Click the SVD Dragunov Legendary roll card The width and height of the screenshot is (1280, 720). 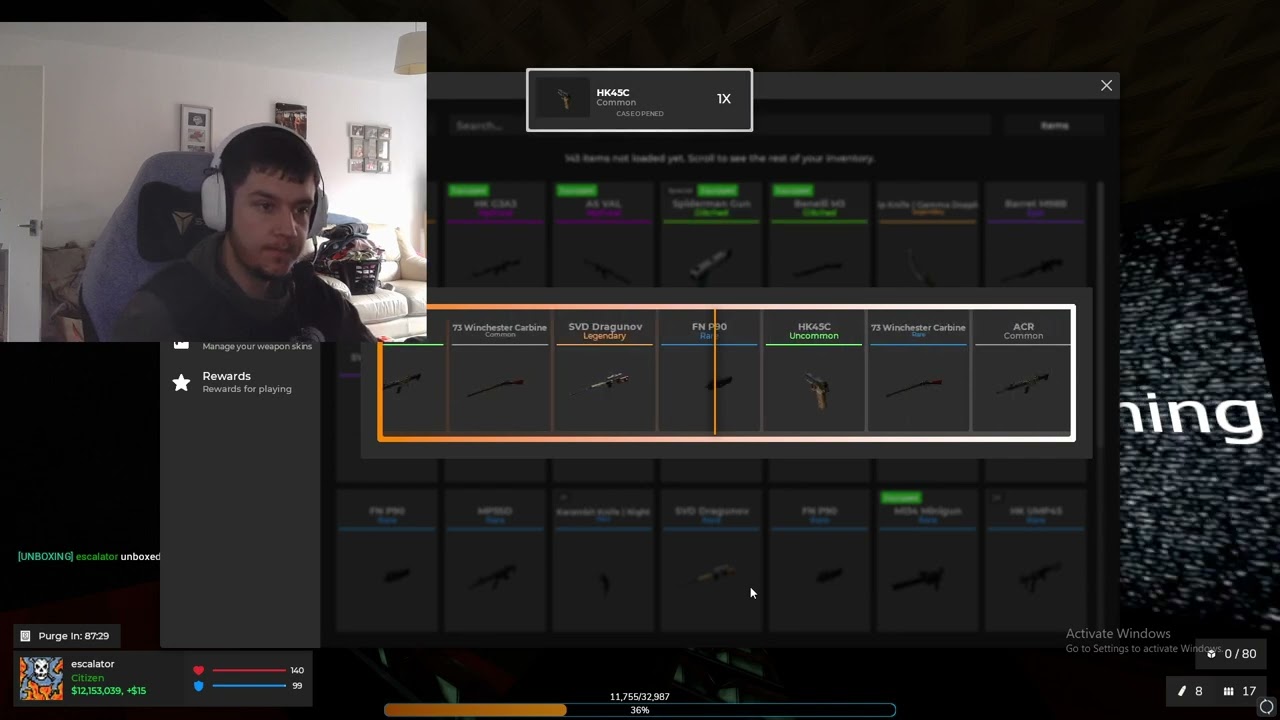605,374
